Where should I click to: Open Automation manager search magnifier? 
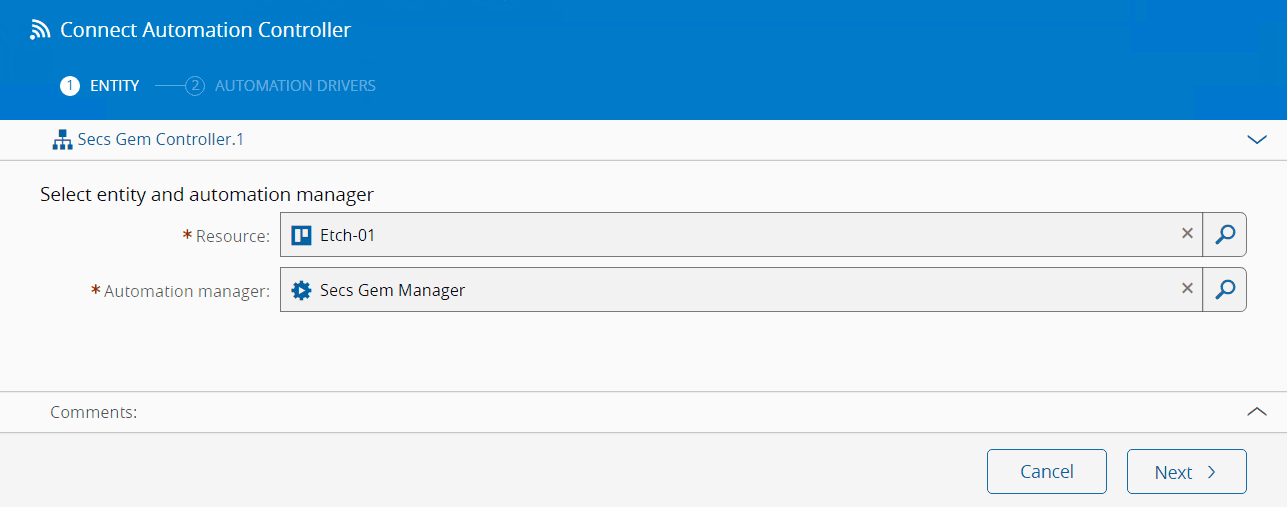tap(1224, 290)
